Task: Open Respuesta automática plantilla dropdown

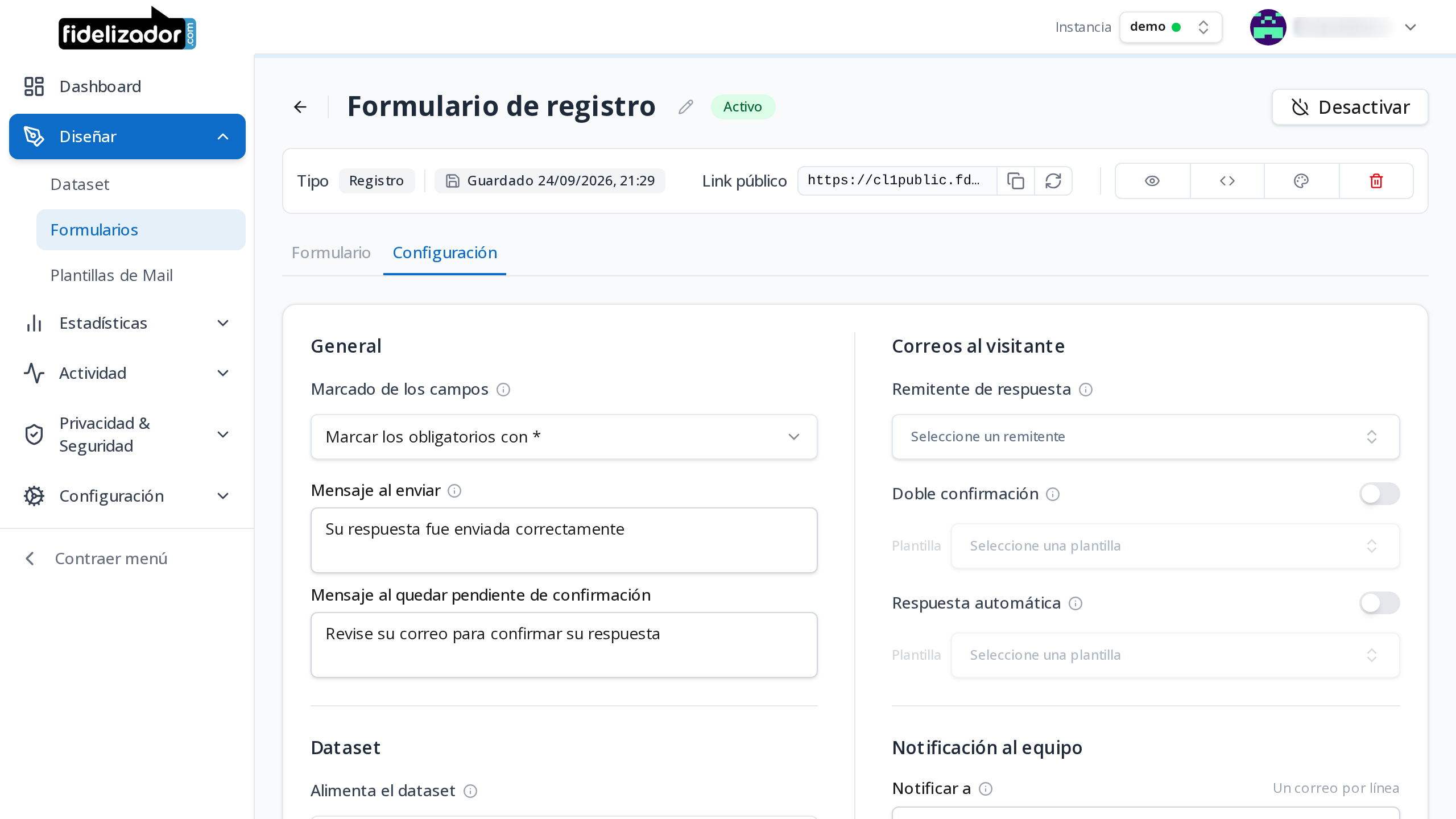Action: (x=1176, y=655)
